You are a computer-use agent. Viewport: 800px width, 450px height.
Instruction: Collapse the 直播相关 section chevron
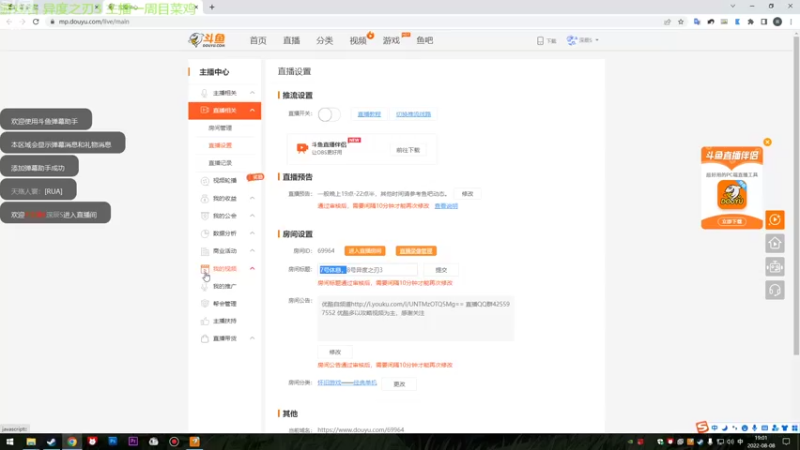point(252,110)
